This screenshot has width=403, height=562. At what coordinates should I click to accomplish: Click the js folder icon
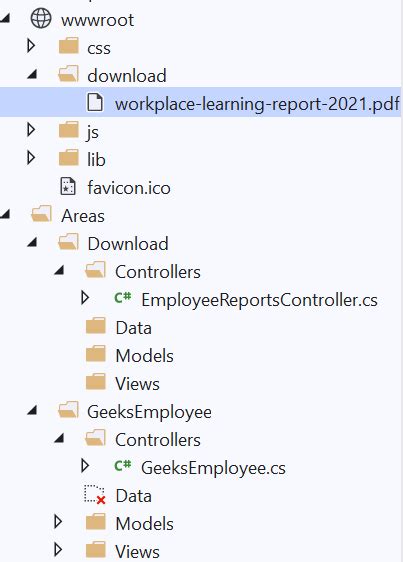point(68,130)
